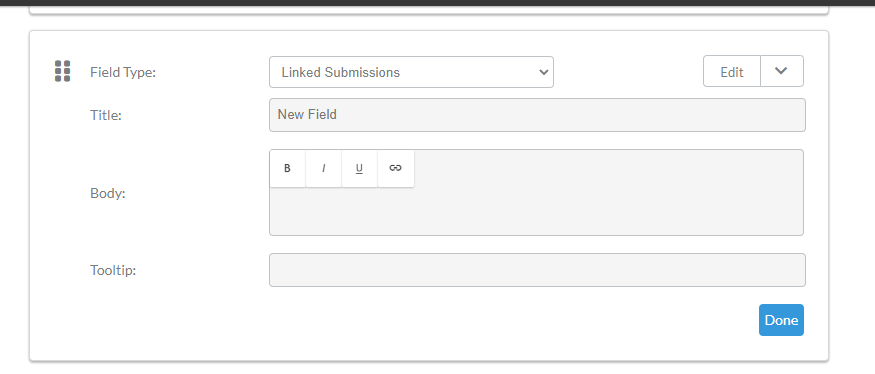875x374 pixels.
Task: Expand the chevron menu beside Edit
Action: (781, 71)
